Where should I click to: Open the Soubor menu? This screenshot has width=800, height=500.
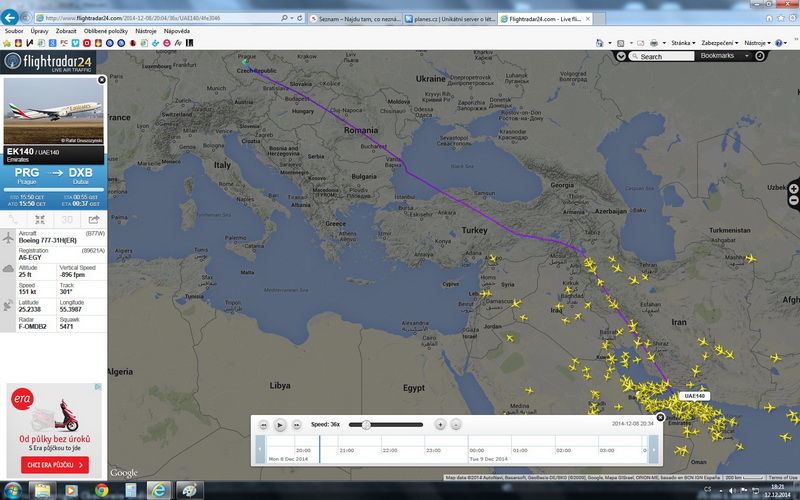pyautogui.click(x=14, y=31)
